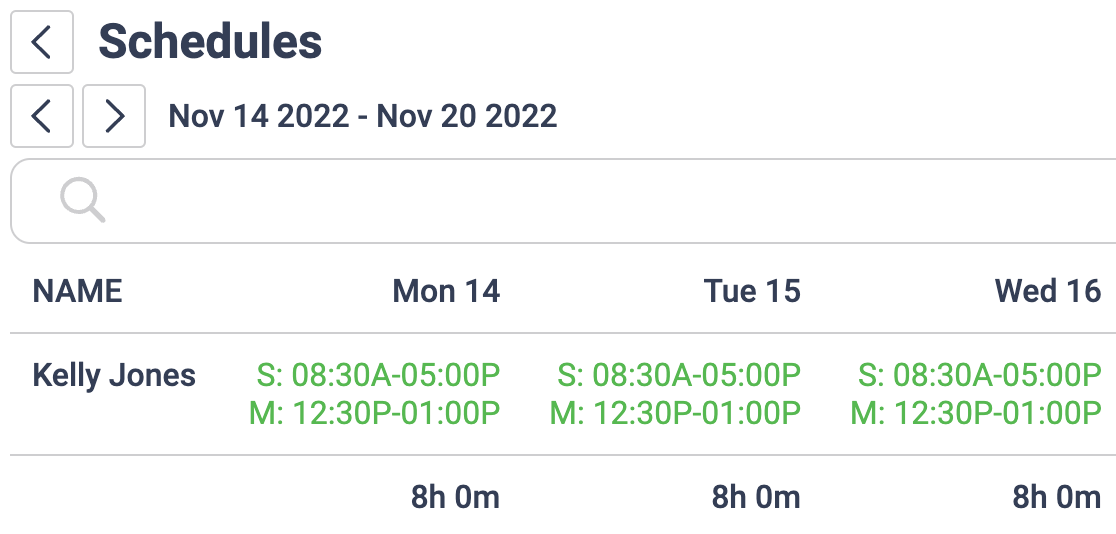Select the Mon 14 column header
The image size is (1116, 534).
(x=446, y=291)
